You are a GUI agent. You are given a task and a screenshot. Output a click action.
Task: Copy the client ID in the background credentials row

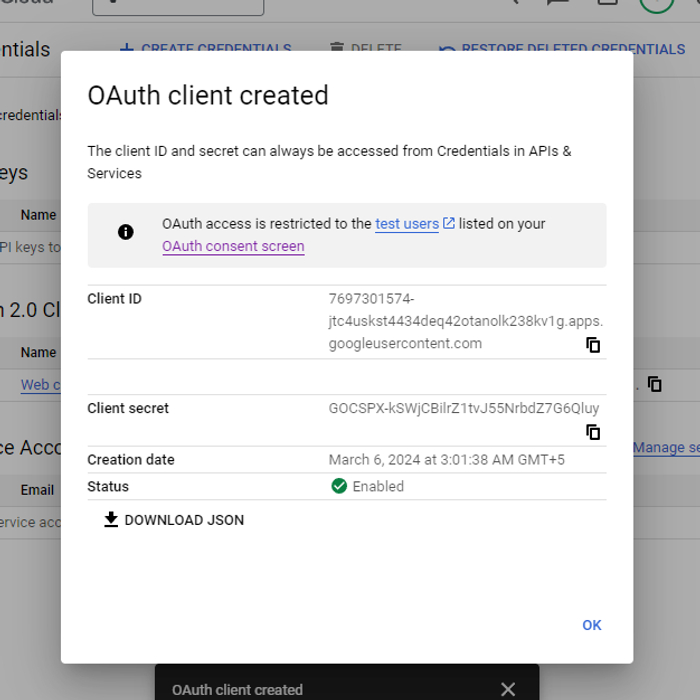pos(654,384)
